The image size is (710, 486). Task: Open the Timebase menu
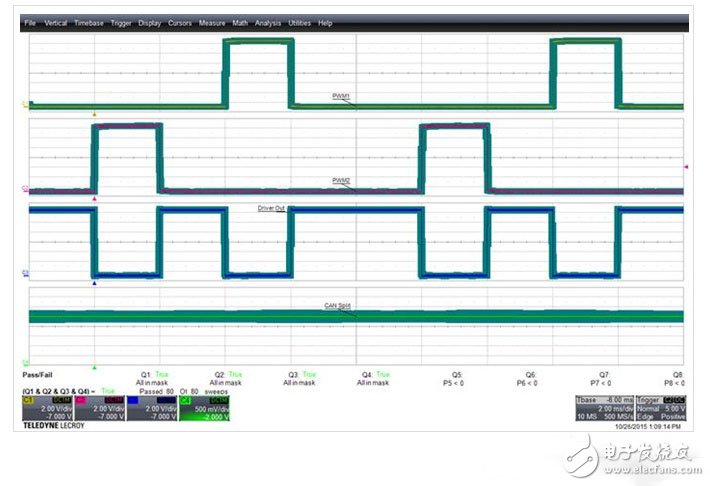(x=89, y=22)
